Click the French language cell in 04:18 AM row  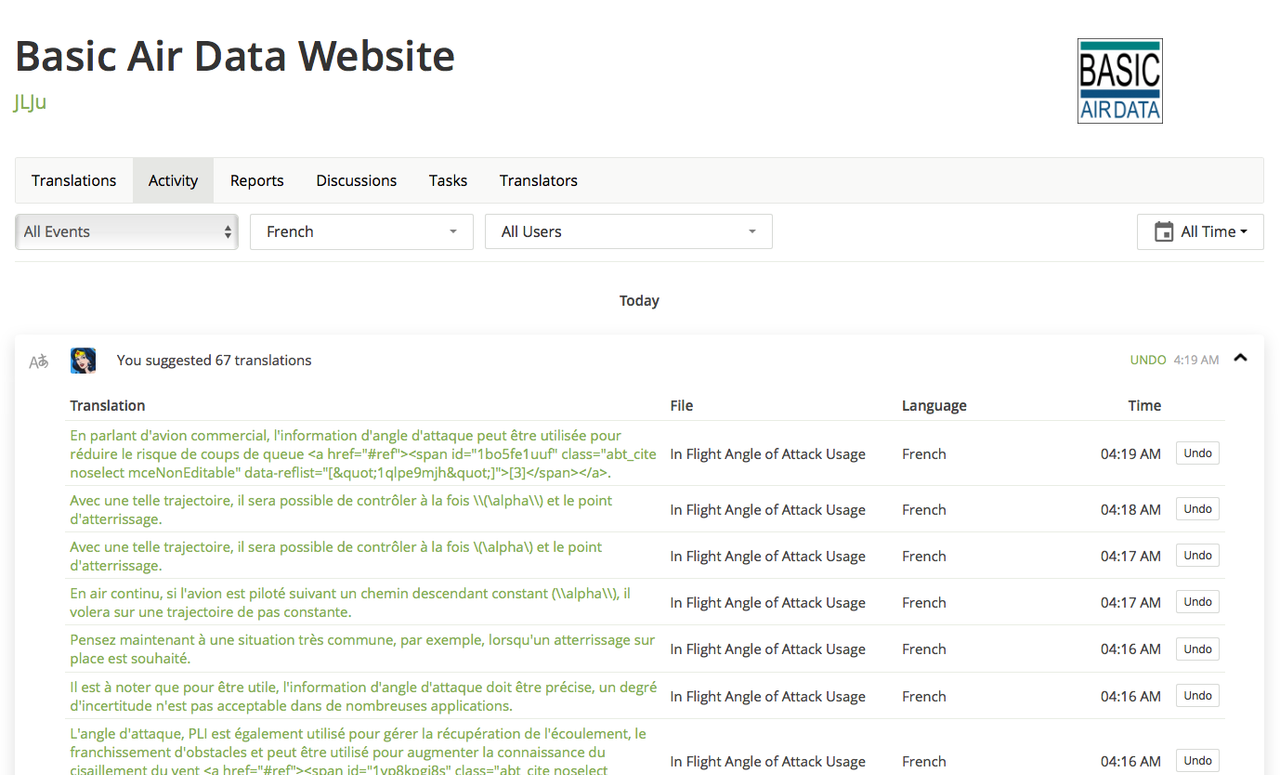tap(924, 510)
